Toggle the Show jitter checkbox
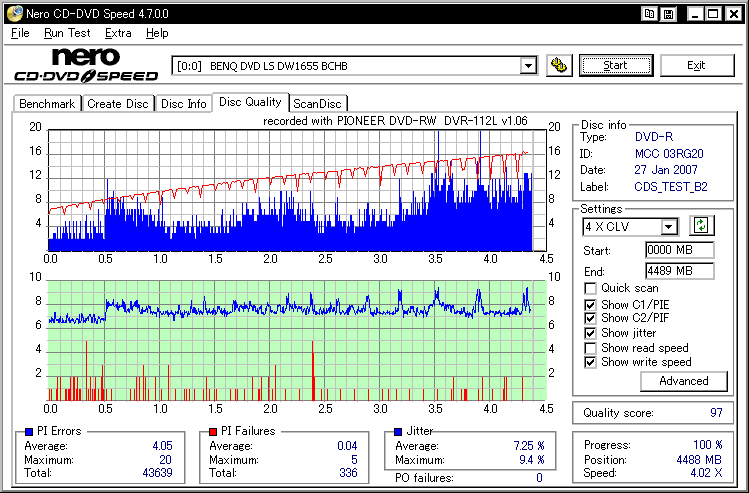This screenshot has width=749, height=493. 590,333
